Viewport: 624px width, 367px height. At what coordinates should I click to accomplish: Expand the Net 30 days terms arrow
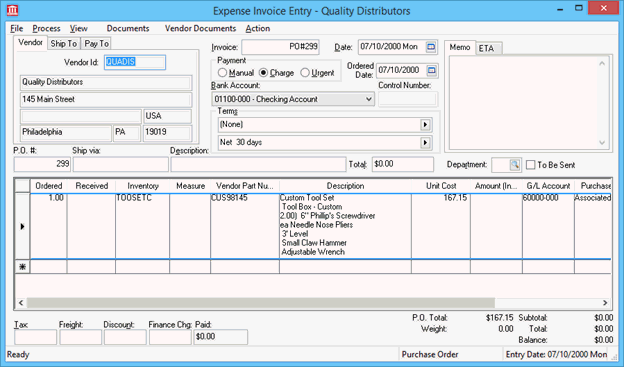[425, 143]
